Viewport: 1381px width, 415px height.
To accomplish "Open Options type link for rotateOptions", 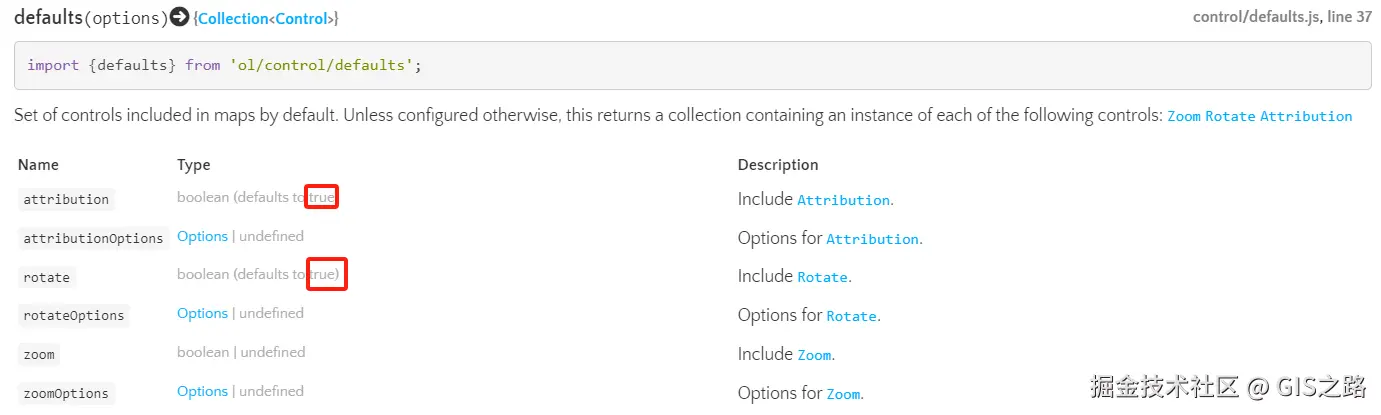I will pos(202,313).
